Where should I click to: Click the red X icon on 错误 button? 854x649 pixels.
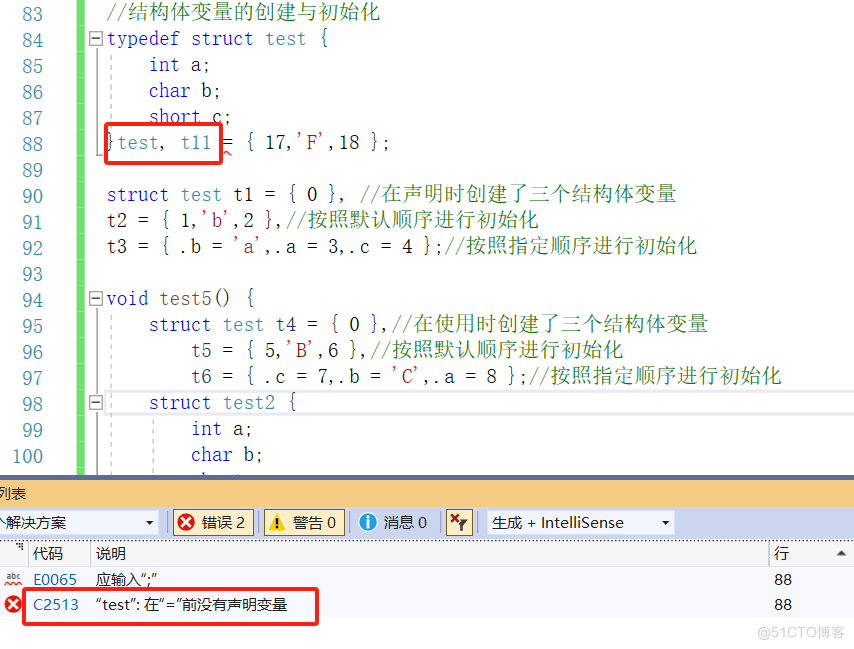[186, 521]
